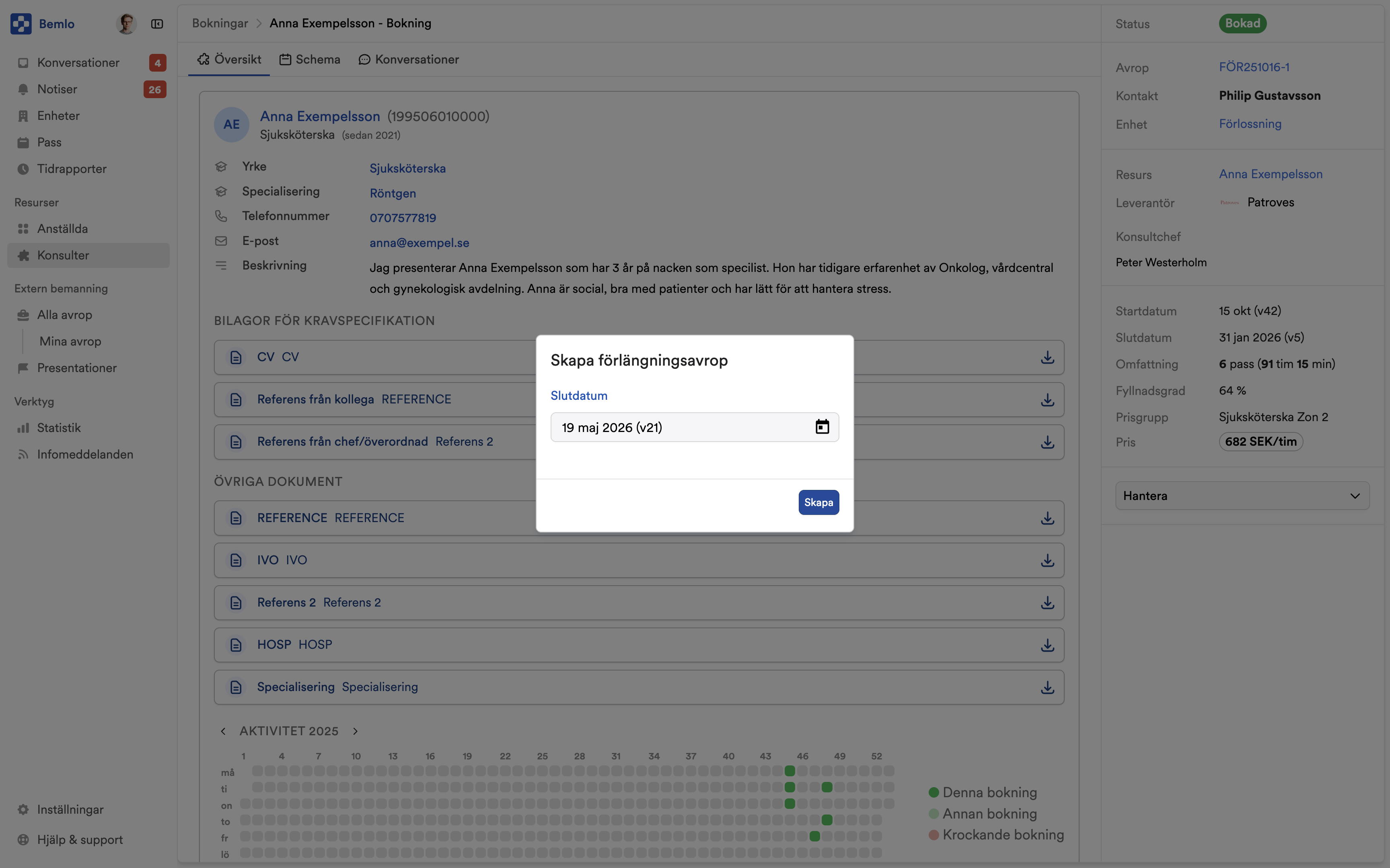Click the Patroves supplier logo
This screenshot has height=868, width=1390.
tap(1229, 202)
